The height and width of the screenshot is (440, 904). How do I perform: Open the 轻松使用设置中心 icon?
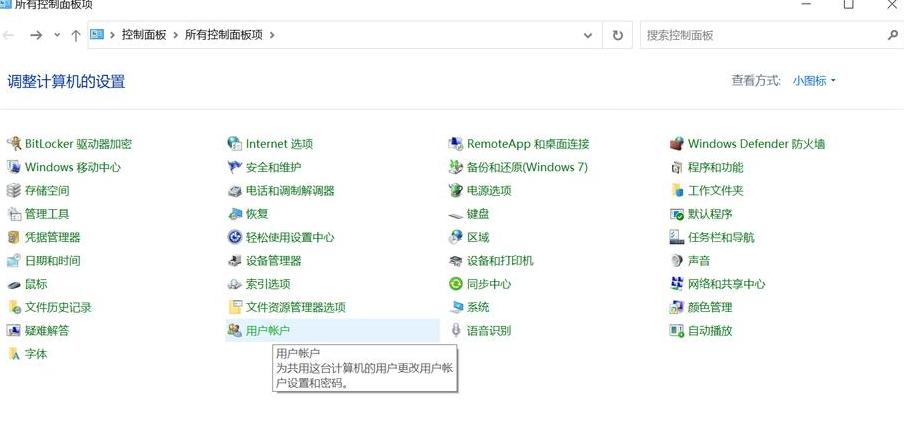point(235,237)
